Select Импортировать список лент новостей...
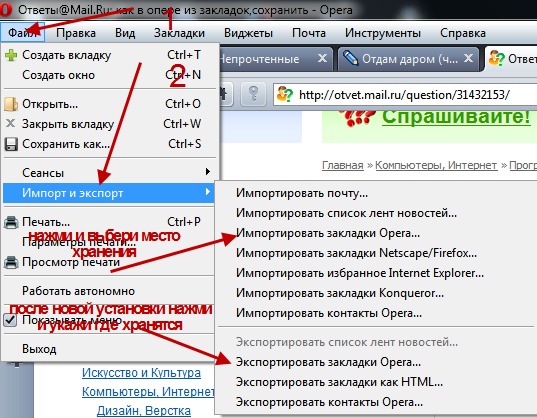 pyautogui.click(x=375, y=213)
